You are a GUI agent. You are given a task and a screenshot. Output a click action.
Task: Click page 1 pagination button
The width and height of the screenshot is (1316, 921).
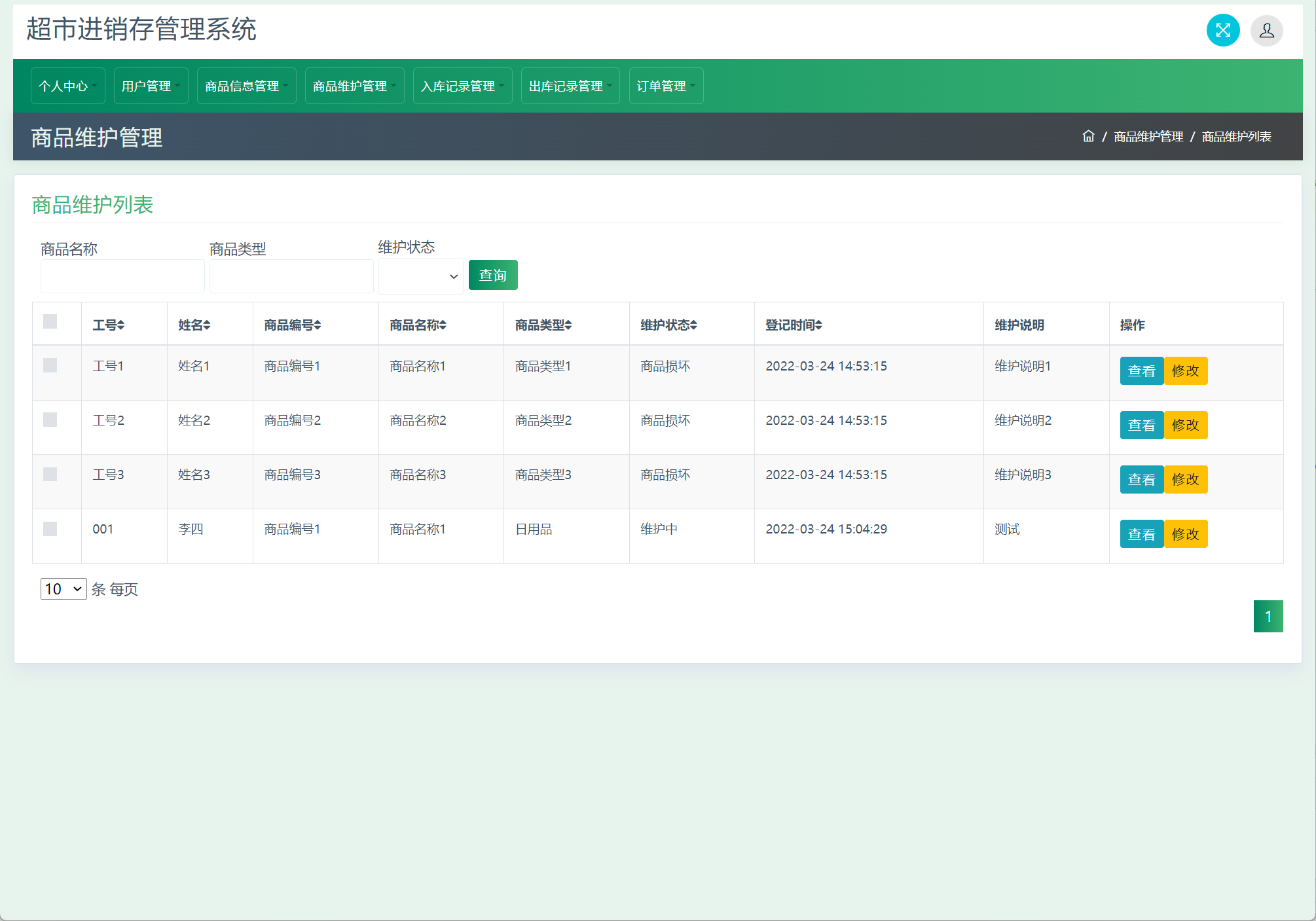[x=1268, y=616]
